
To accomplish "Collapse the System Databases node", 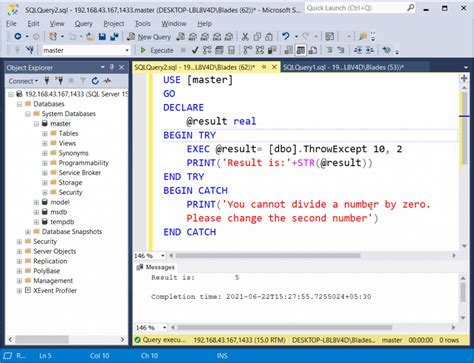I will point(28,114).
